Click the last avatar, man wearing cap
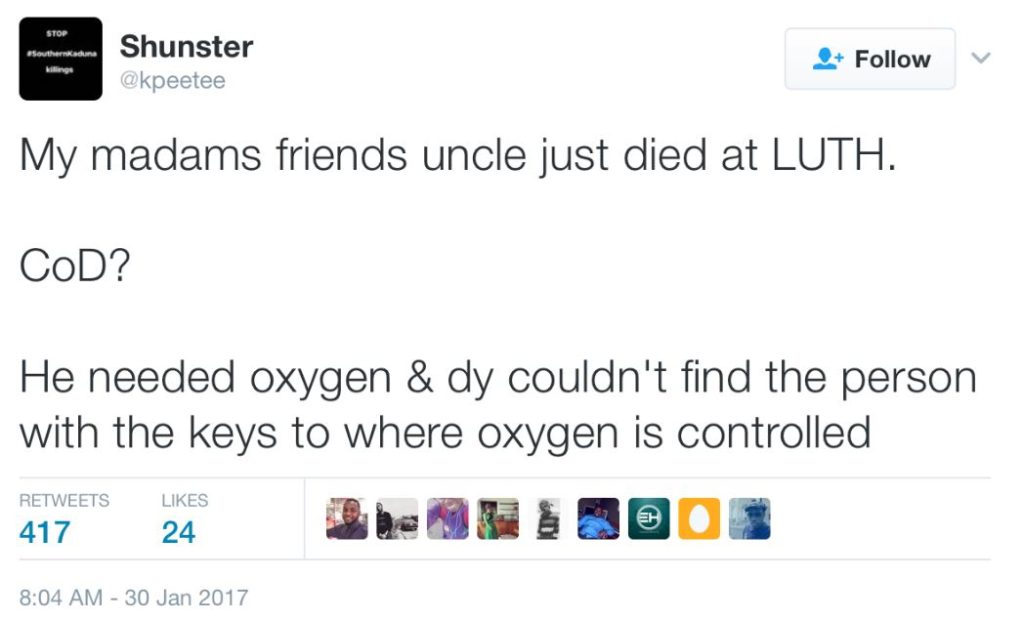Image resolution: width=1024 pixels, height=620 pixels. pos(750,519)
